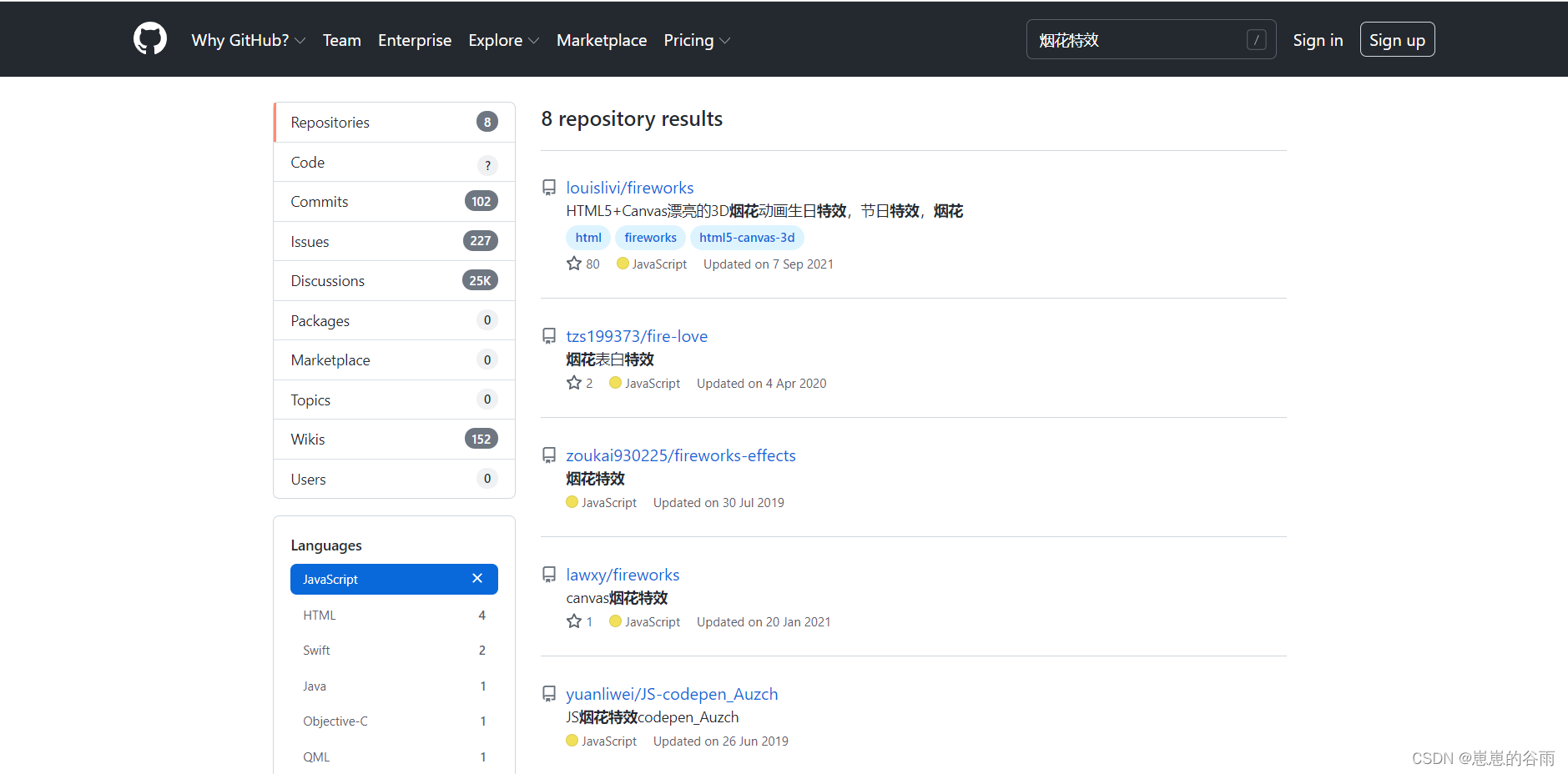The width and height of the screenshot is (1568, 774).
Task: Click the repo icon beside yuanliwei/JS-codepen_Auzch
Action: (549, 694)
